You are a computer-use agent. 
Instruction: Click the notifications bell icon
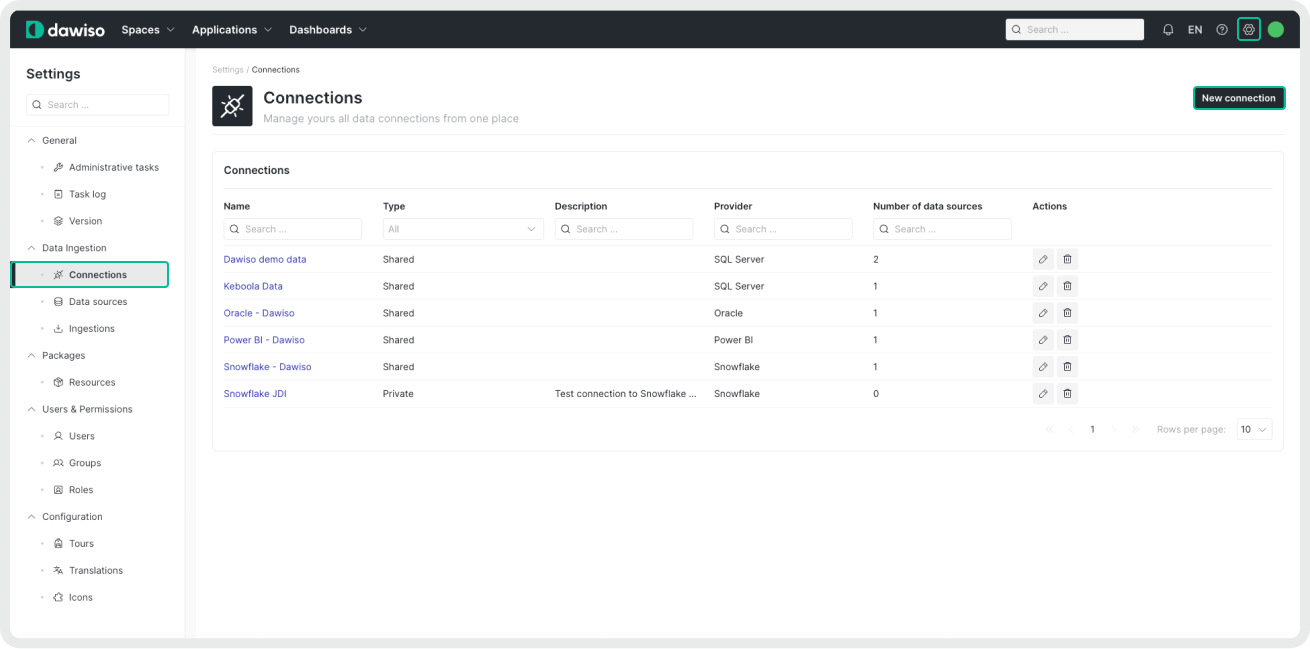tap(1168, 30)
